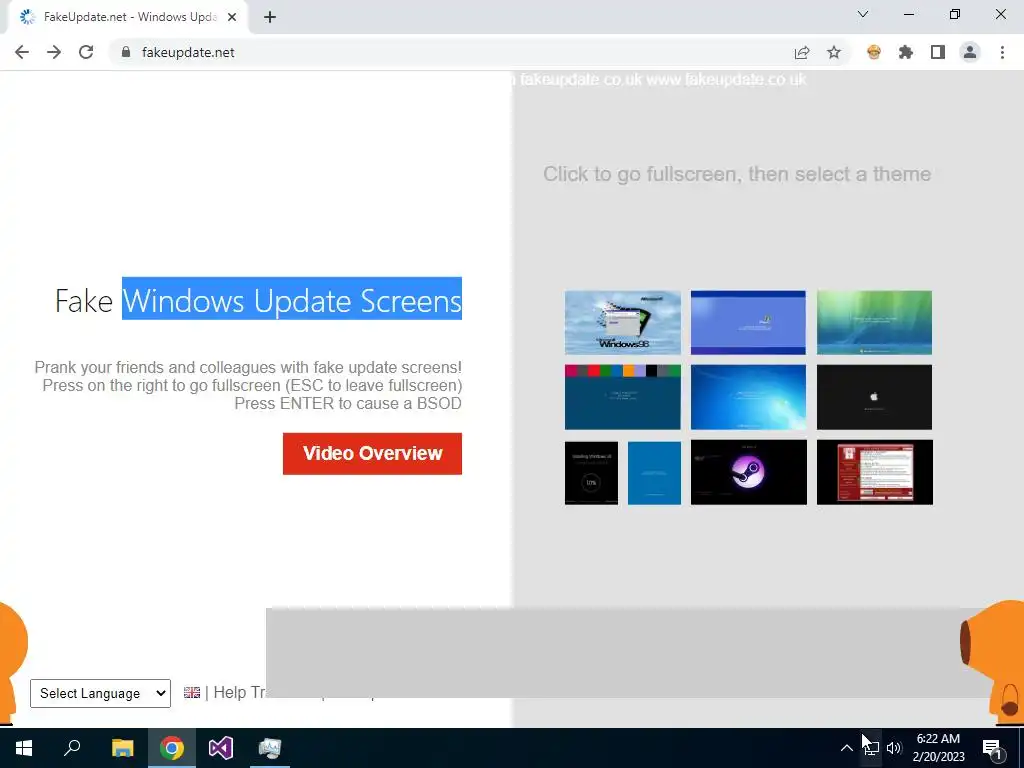Choose the Steam logo thumbnail
The width and height of the screenshot is (1024, 768).
pos(748,472)
